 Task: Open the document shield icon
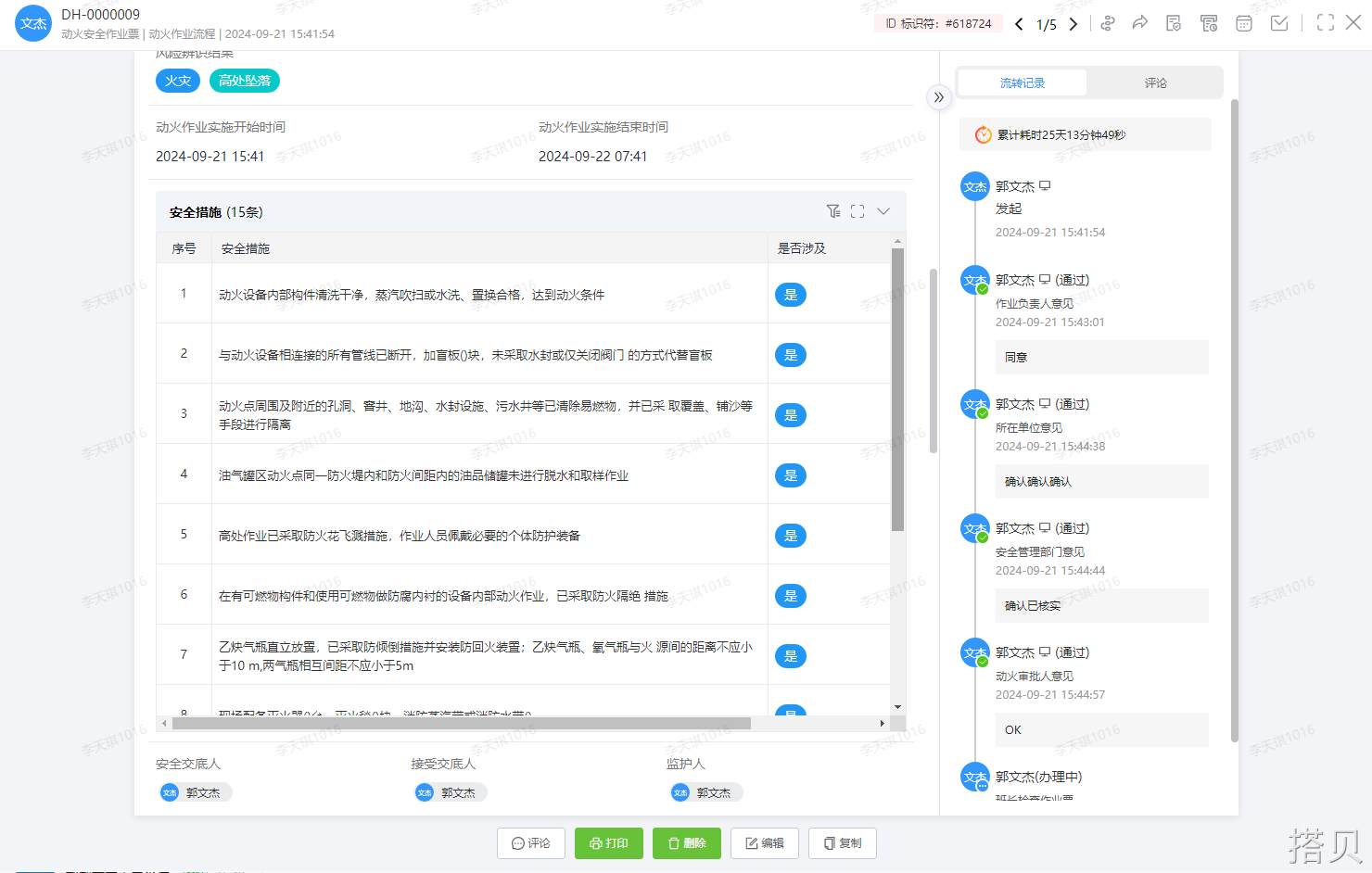click(1174, 23)
